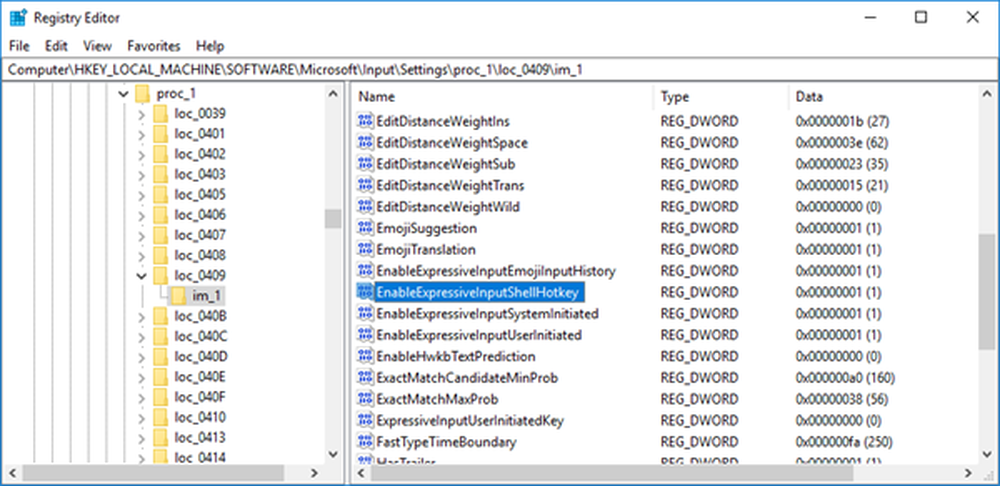Click the DWORD icon next to FastTypeTimeBoundary
This screenshot has height=486, width=1000.
[x=365, y=441]
